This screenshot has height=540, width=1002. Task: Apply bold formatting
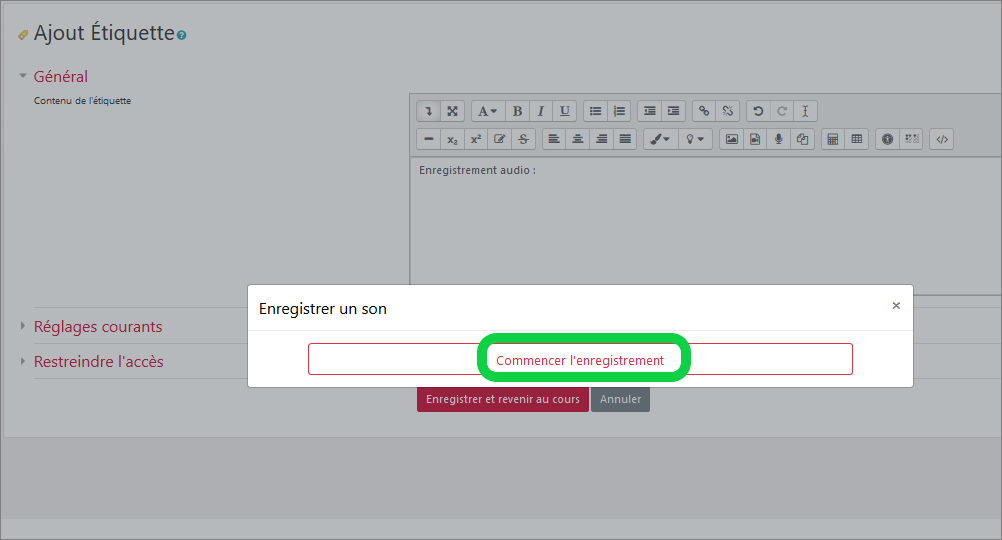pyautogui.click(x=518, y=111)
